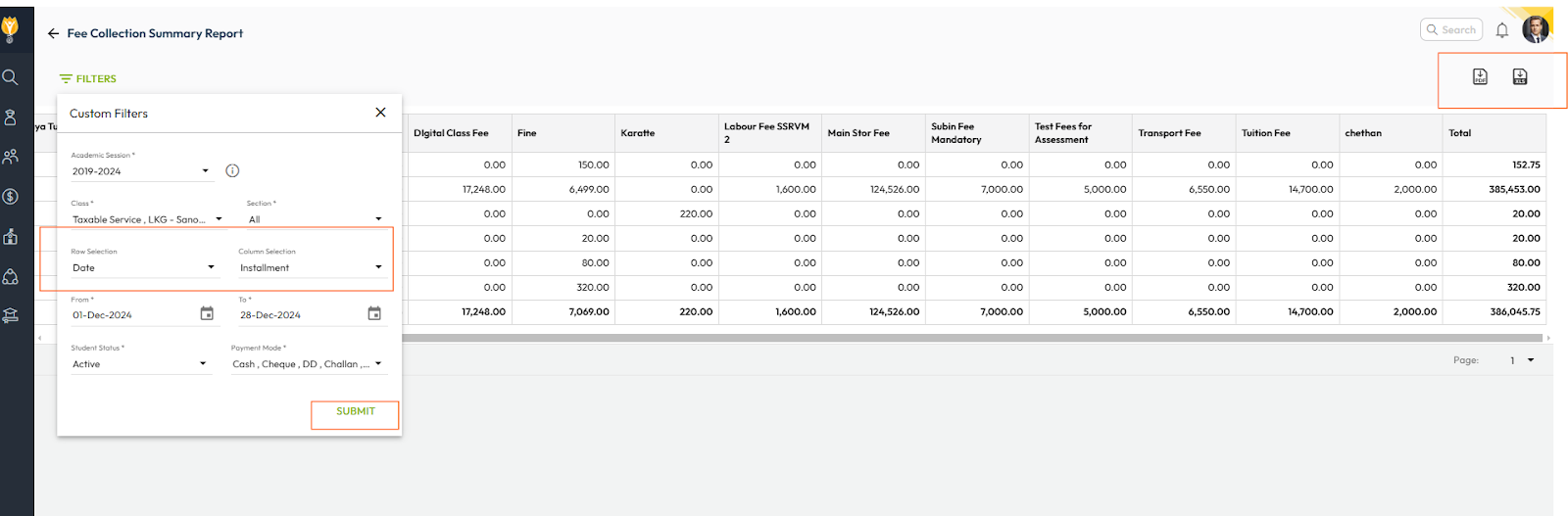The image size is (1568, 516).
Task: Close the Custom Filters panel
Action: [x=380, y=113]
